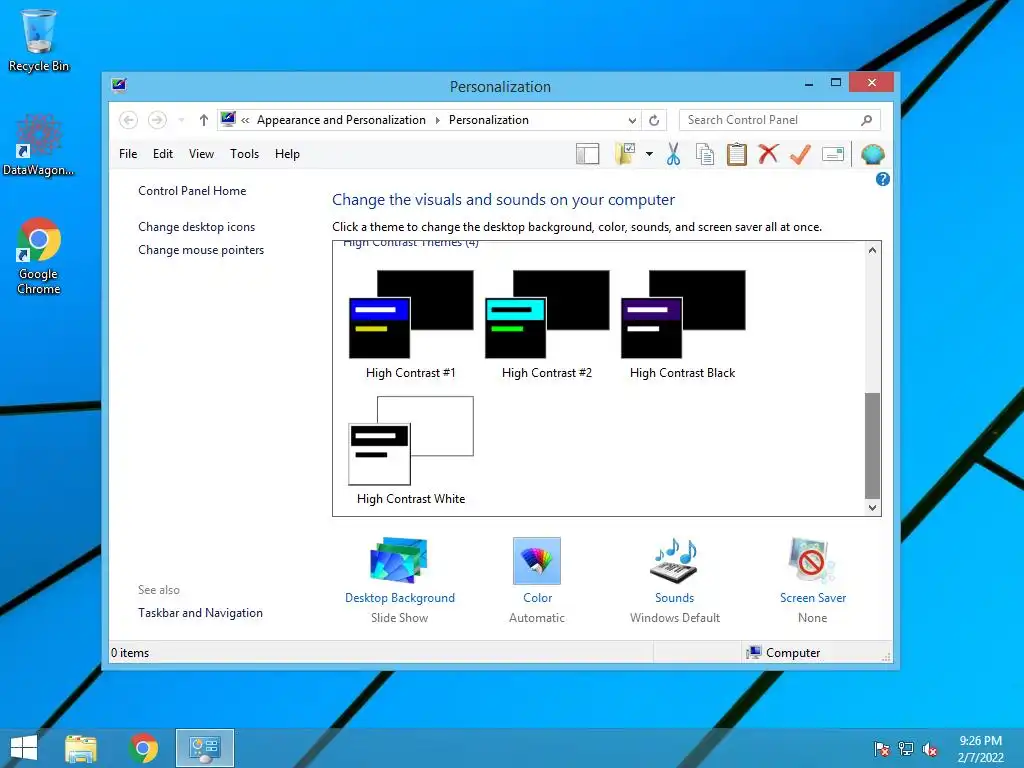Click the Desktop Background icon
1024x768 pixels.
pos(399,560)
